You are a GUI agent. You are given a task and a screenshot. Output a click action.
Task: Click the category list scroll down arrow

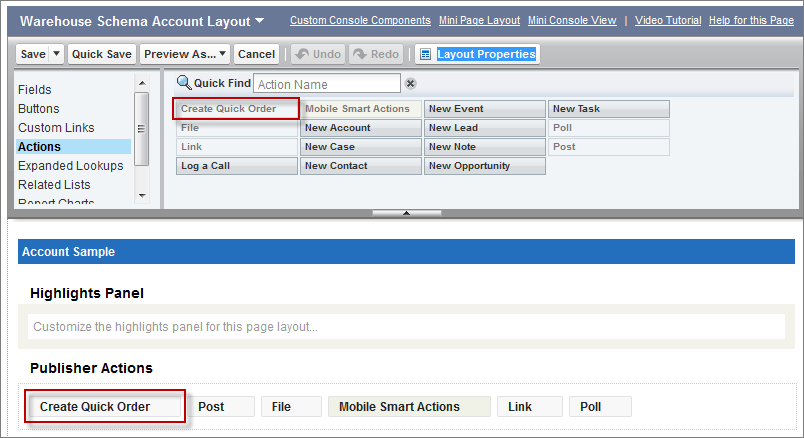[142, 195]
